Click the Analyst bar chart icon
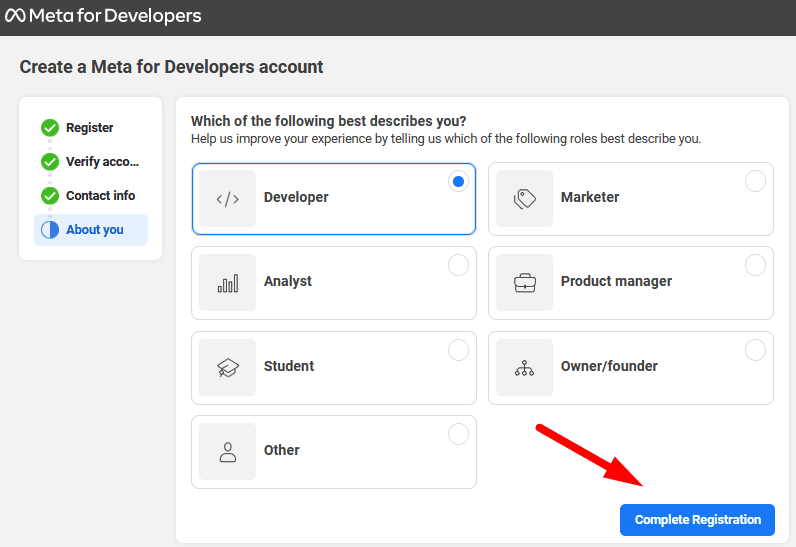Image resolution: width=796 pixels, height=547 pixels. coord(227,283)
